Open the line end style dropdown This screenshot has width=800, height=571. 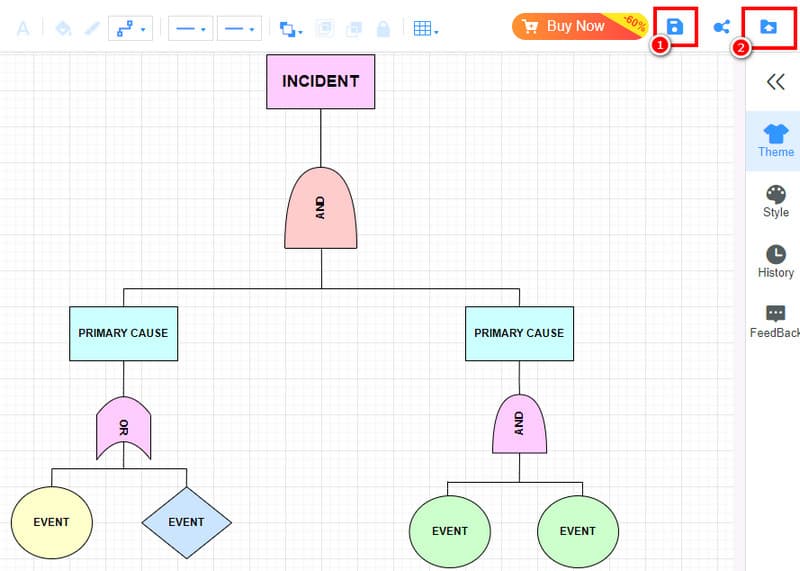[x=239, y=29]
